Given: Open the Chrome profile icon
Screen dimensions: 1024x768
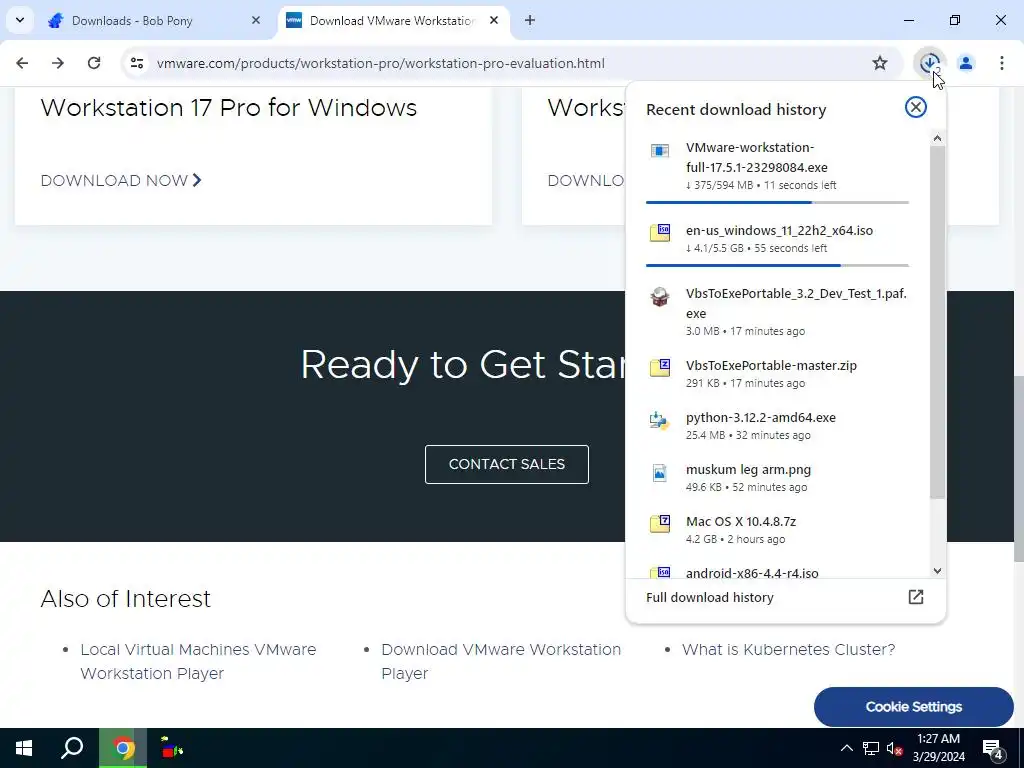Looking at the screenshot, I should pyautogui.click(x=965, y=63).
